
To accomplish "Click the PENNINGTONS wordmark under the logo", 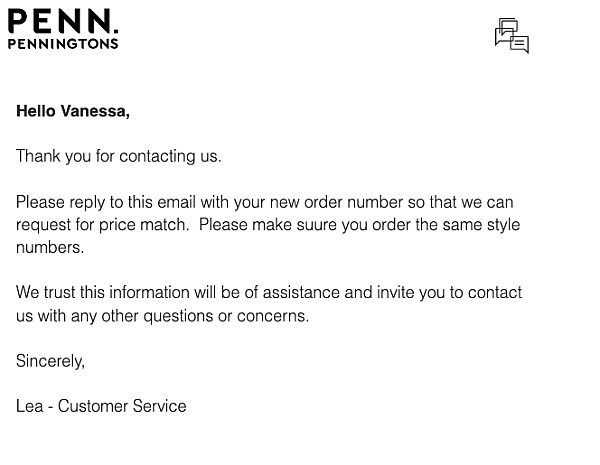I will [63, 44].
